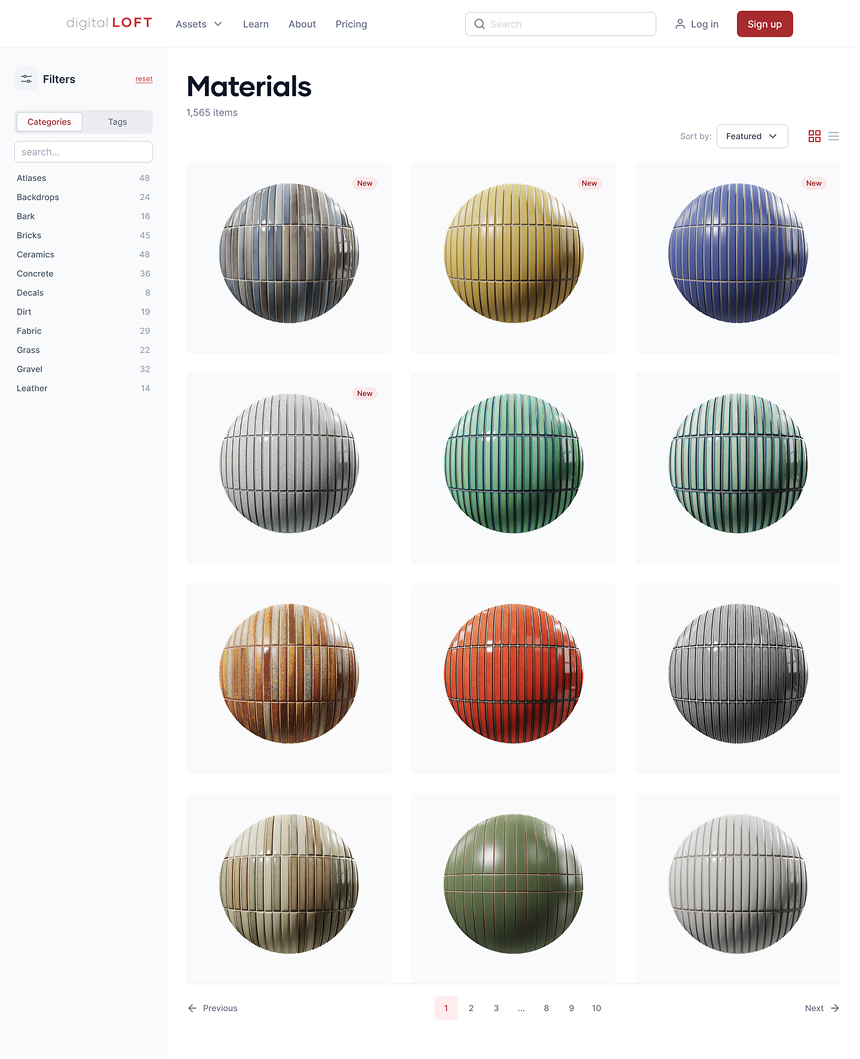Open the Featured sort dropdown
Screen dimensions: 860x1059
752,136
